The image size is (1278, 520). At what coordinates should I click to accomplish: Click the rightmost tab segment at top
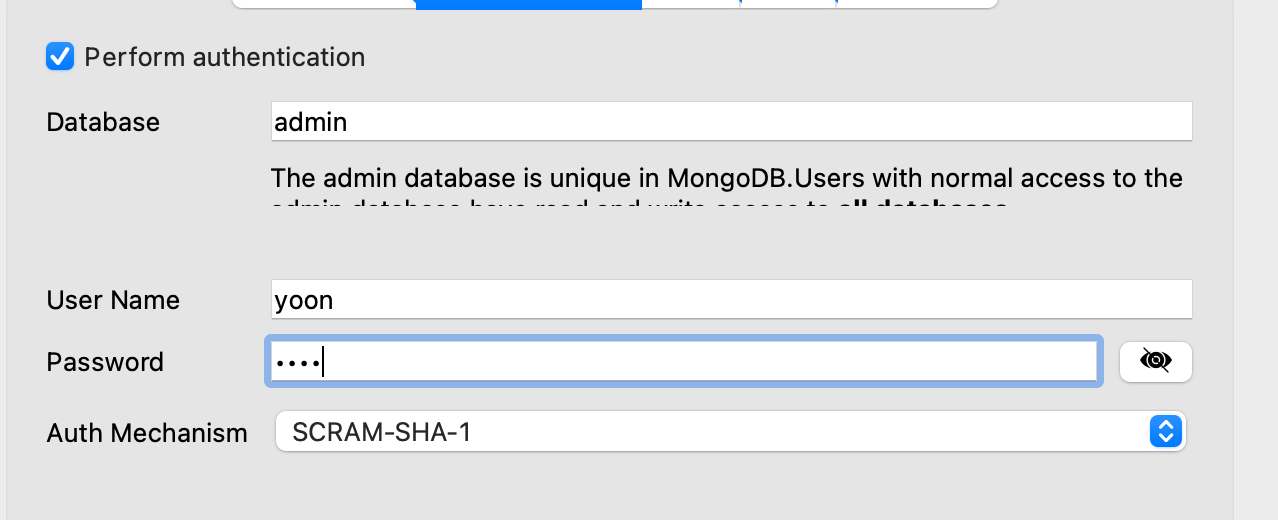[917, 3]
